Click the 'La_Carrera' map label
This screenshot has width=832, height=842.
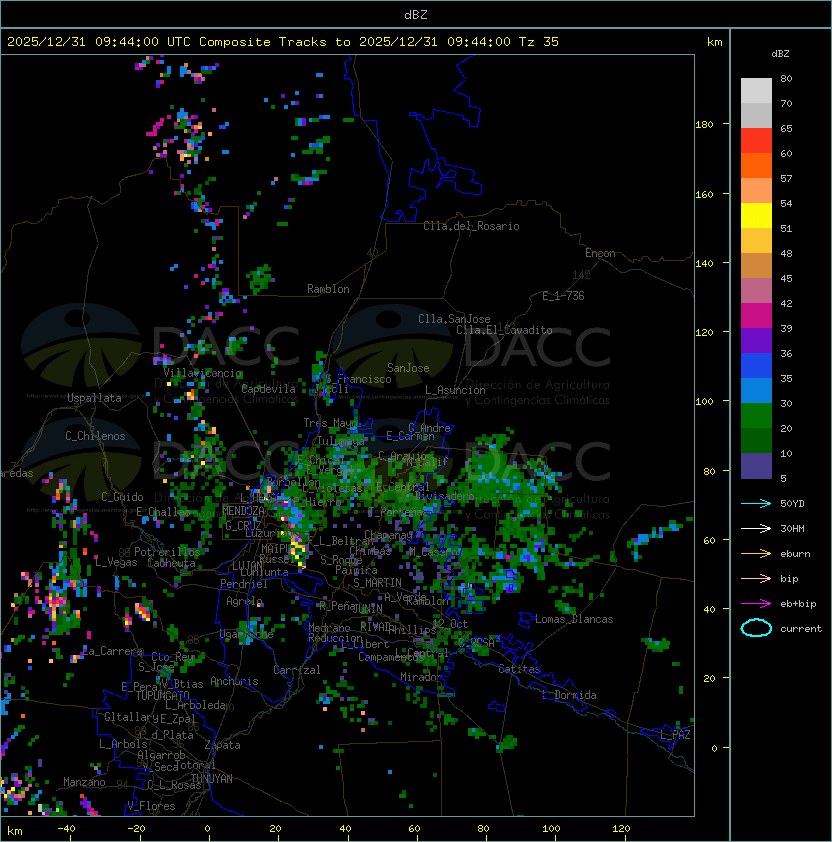click(x=112, y=651)
